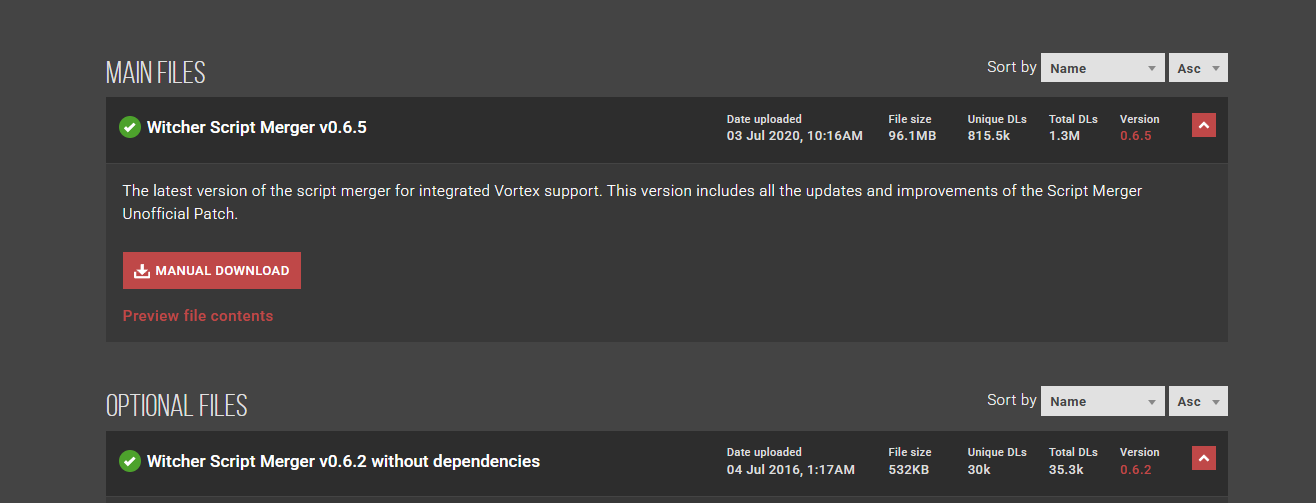Click version number 0.6.2 in red
The image size is (1316, 503).
point(1135,470)
